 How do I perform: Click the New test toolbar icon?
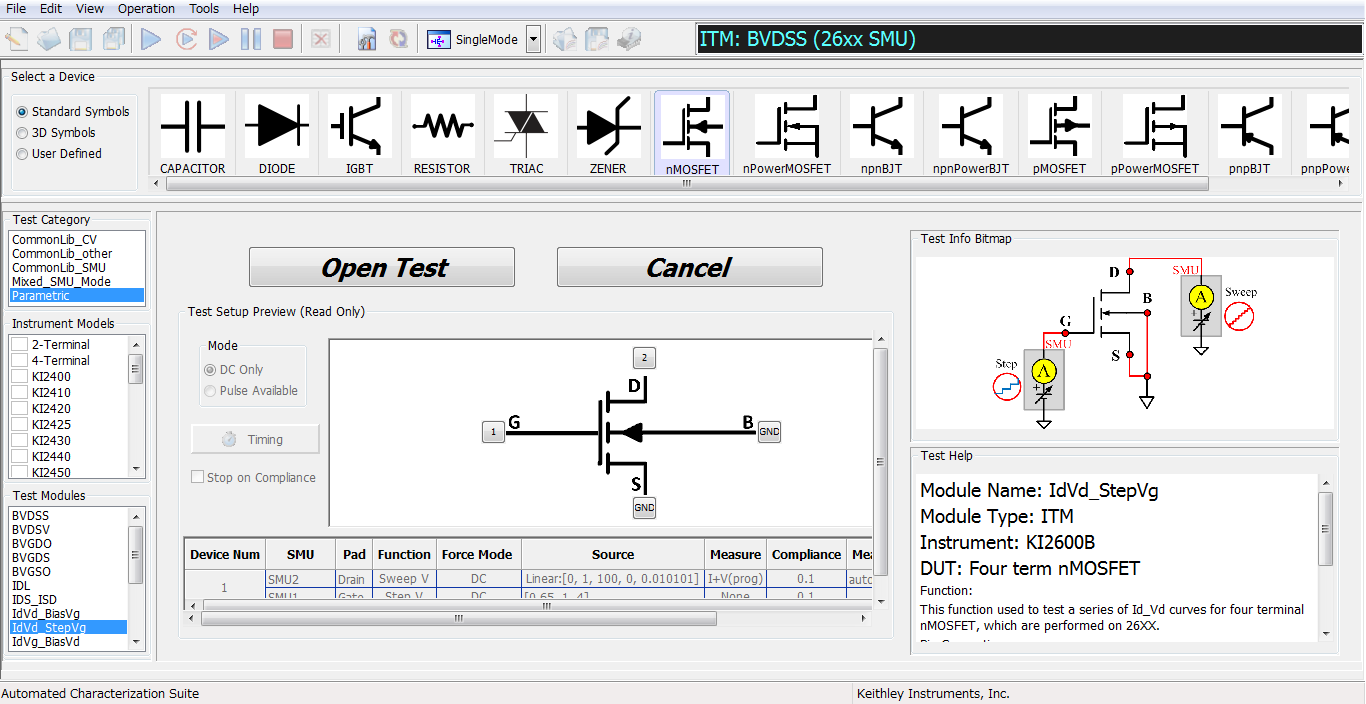(x=17, y=40)
